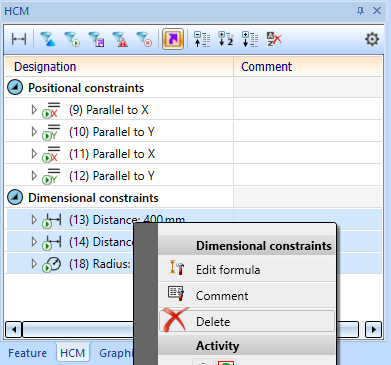Click the expand all tree levels icon
This screenshot has height=365, width=391.
tap(250, 39)
